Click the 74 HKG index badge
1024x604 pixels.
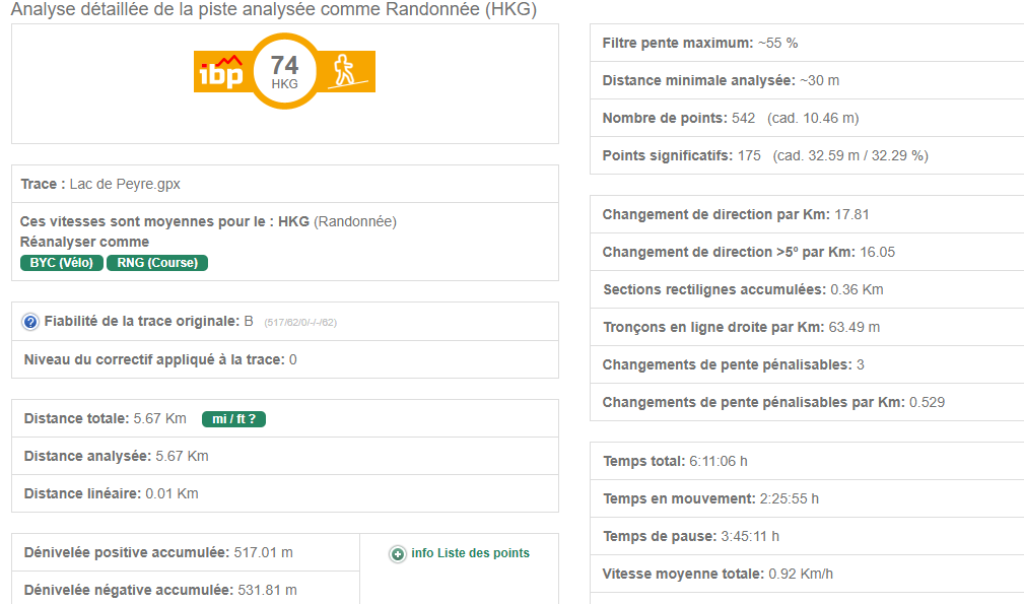pos(284,72)
